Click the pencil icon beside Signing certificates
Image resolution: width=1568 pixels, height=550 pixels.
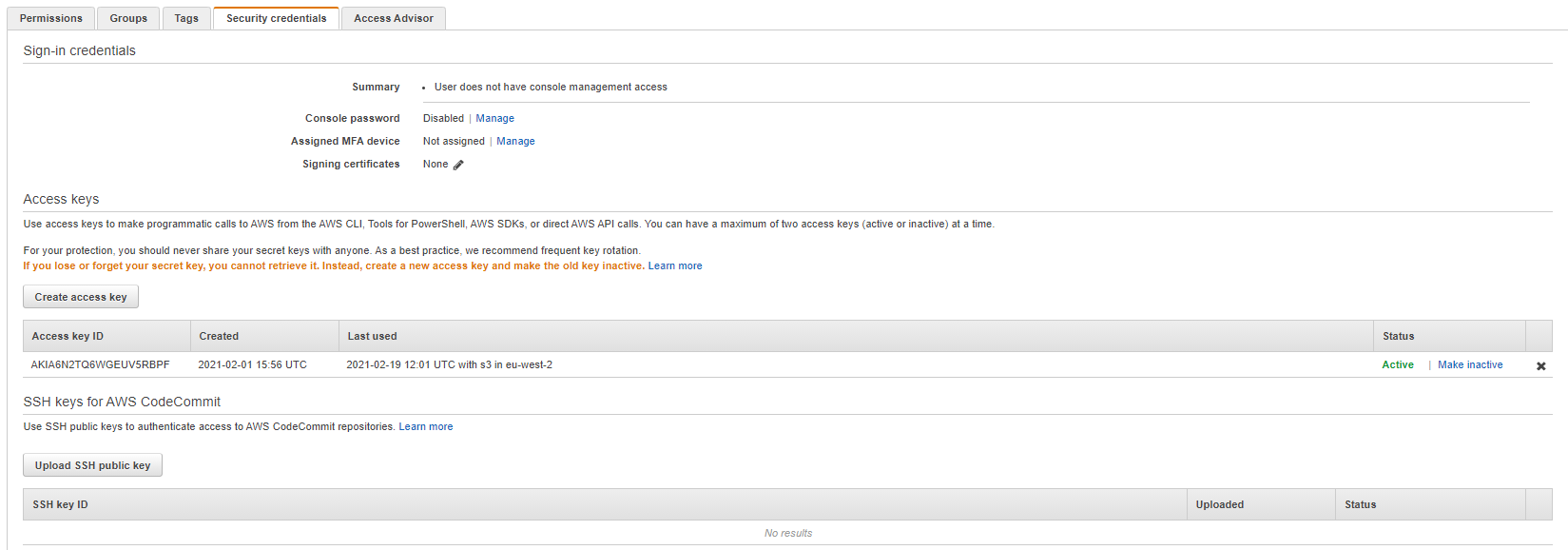pyautogui.click(x=458, y=165)
